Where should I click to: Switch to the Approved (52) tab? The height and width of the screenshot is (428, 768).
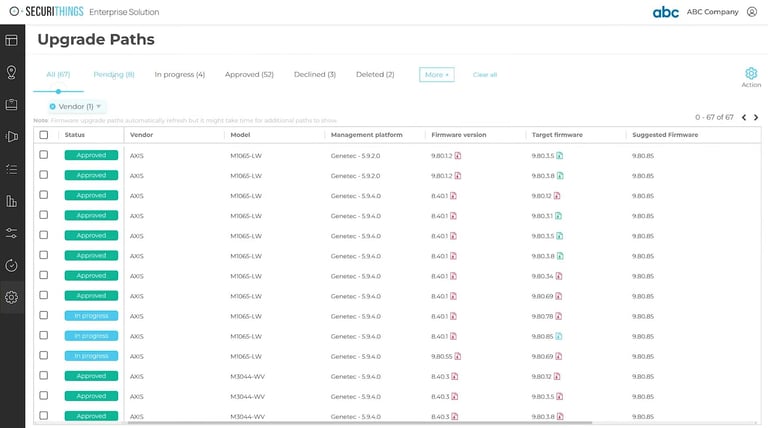click(x=249, y=74)
